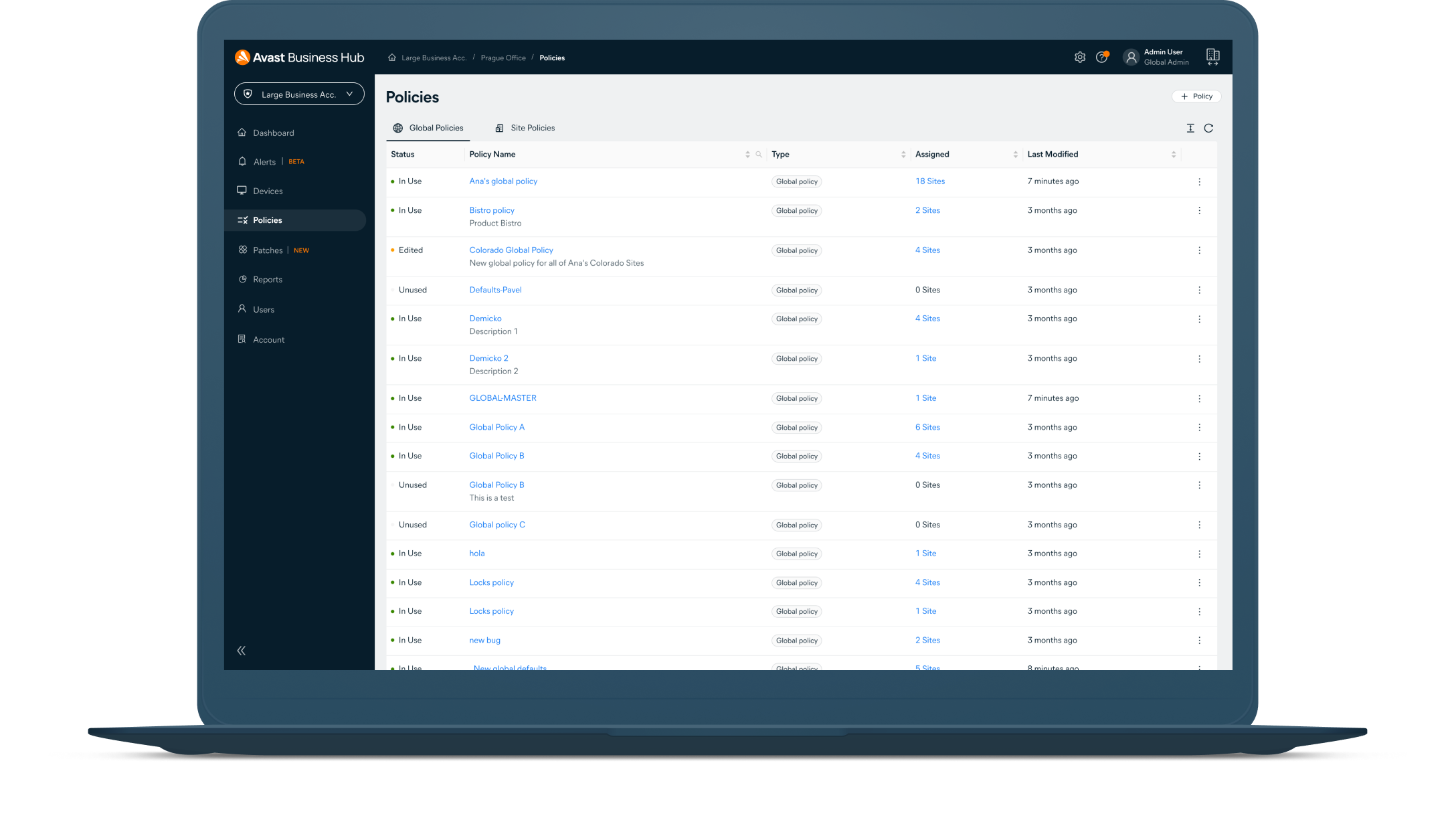
Task: Click 18 Sites link for Ana's global policy
Action: (x=929, y=181)
